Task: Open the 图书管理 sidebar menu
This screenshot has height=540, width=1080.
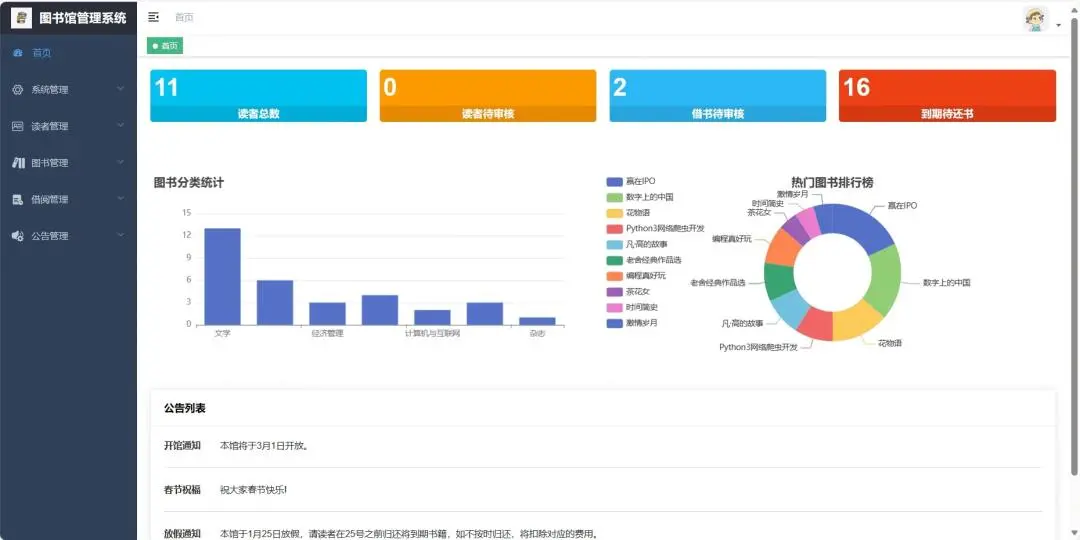Action: pyautogui.click(x=68, y=163)
